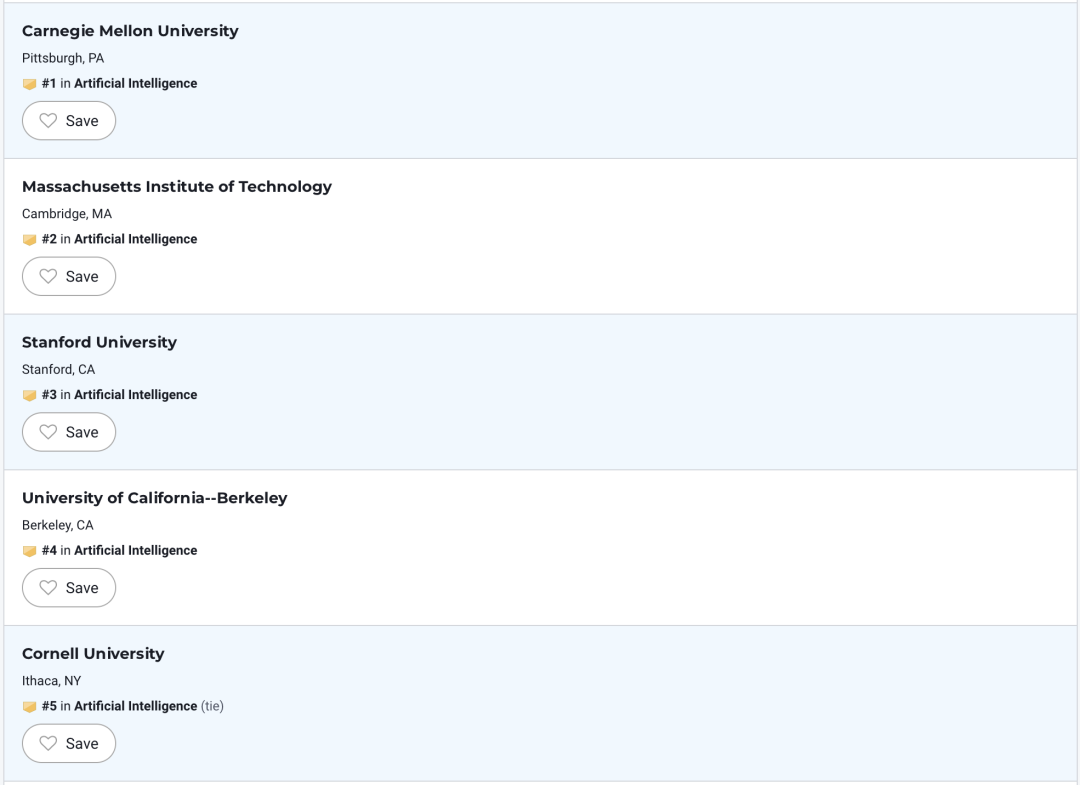Open the Cornell University school profile
This screenshot has height=785, width=1080.
(93, 653)
